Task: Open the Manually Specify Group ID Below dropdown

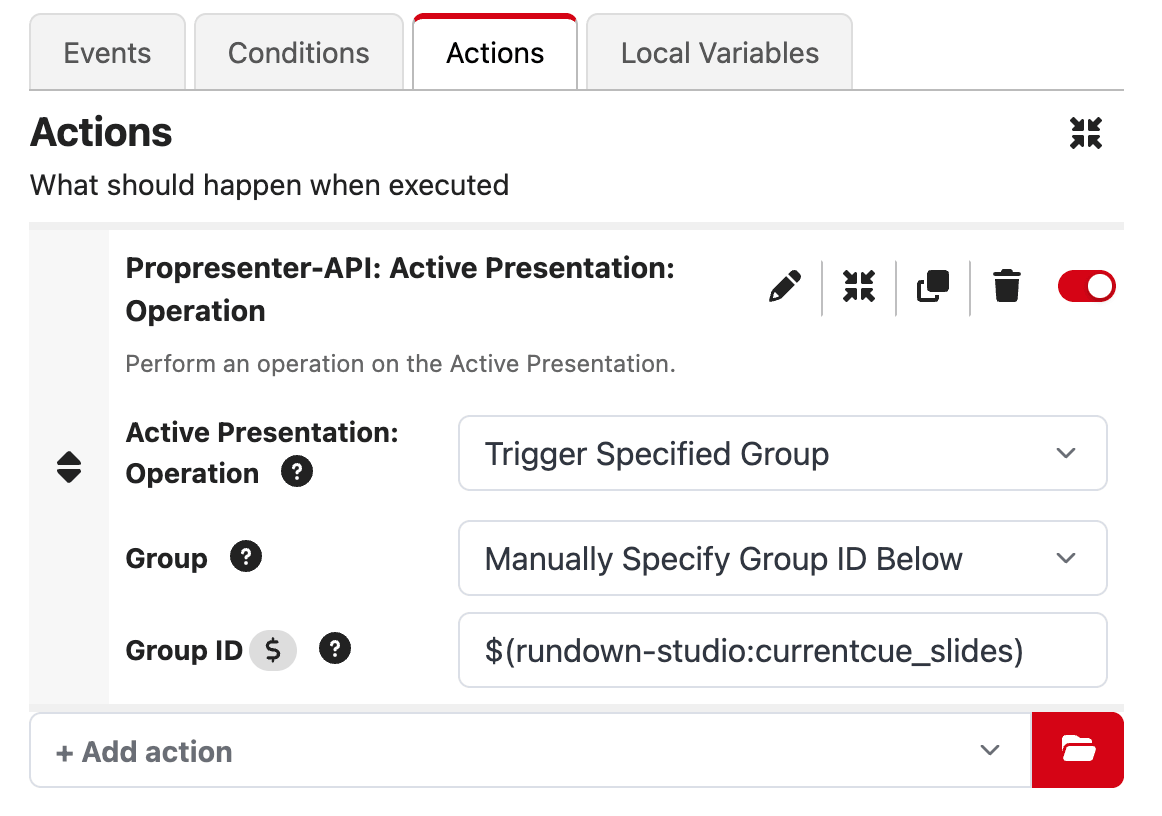Action: [x=783, y=558]
